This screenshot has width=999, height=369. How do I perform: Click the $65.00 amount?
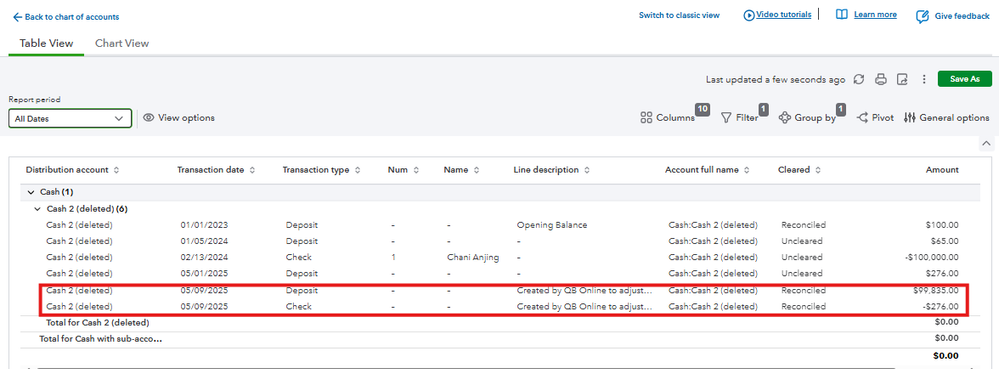(x=945, y=242)
